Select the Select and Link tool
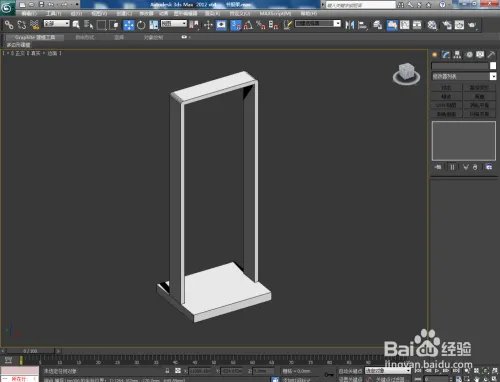Image resolution: width=500 pixels, height=382 pixels. click(x=9, y=25)
